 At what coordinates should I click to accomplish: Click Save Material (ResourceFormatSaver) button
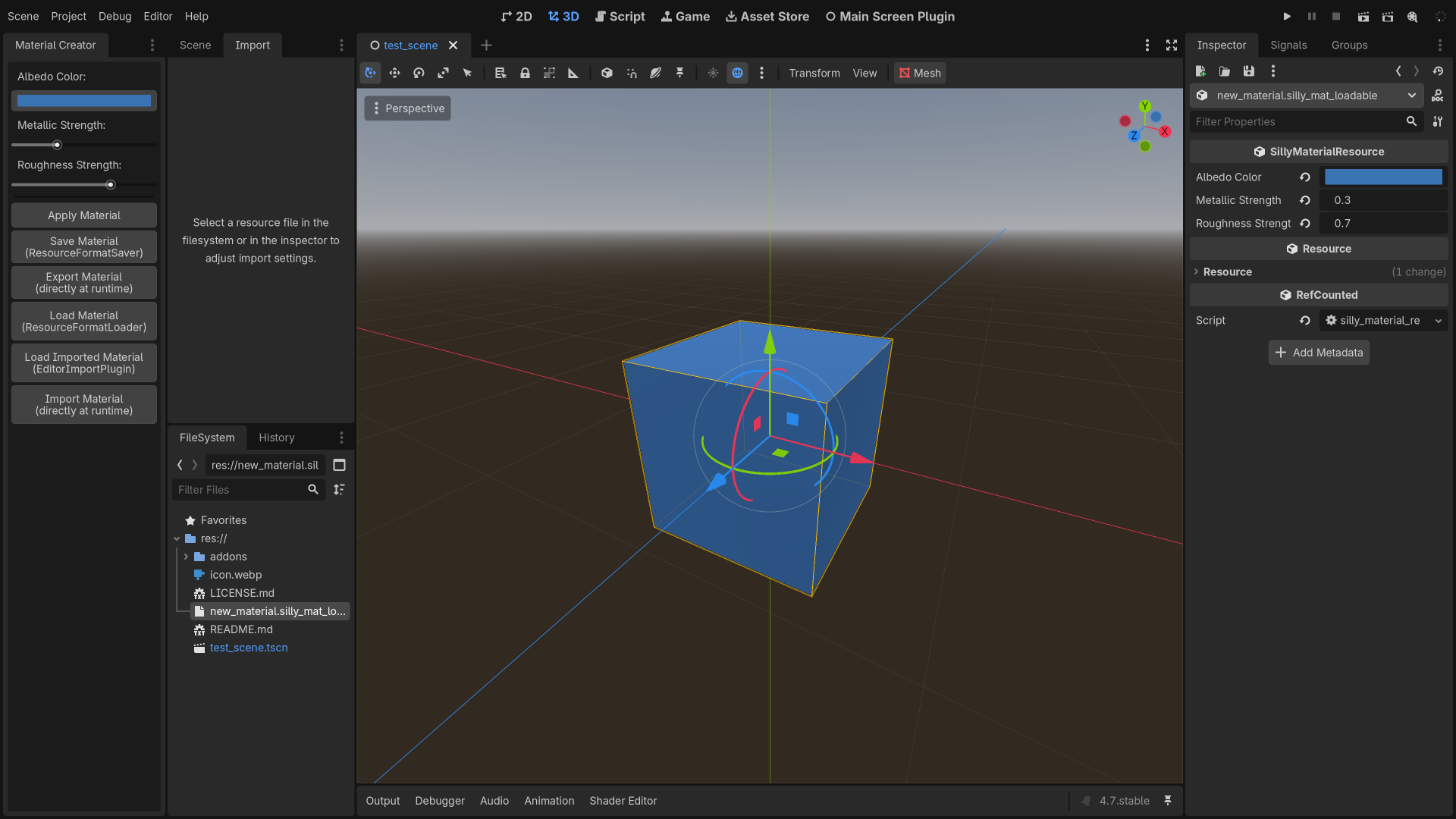tap(84, 247)
